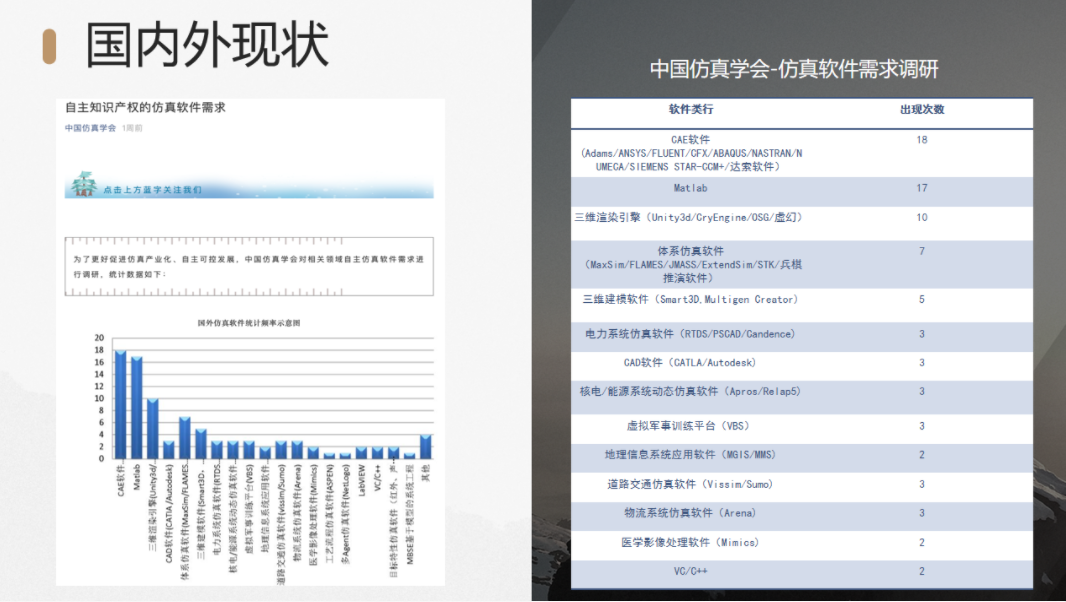Image resolution: width=1066 pixels, height=602 pixels.
Task: Select the paragraph starting 为了更好促进仿真产业化
Action: click(248, 267)
